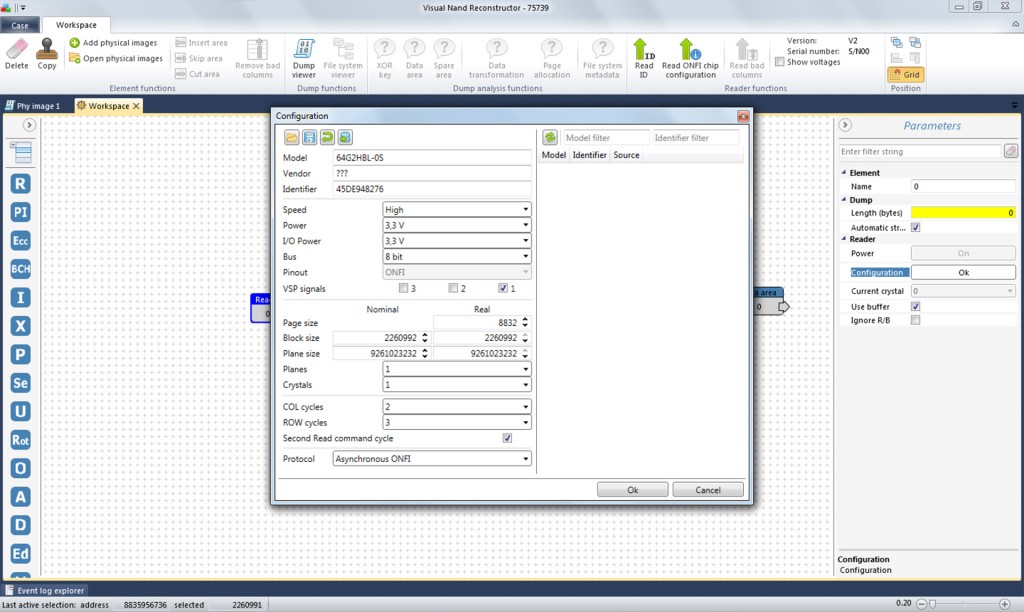Open the Crystals dropdown
This screenshot has height=612, width=1024.
coord(456,385)
